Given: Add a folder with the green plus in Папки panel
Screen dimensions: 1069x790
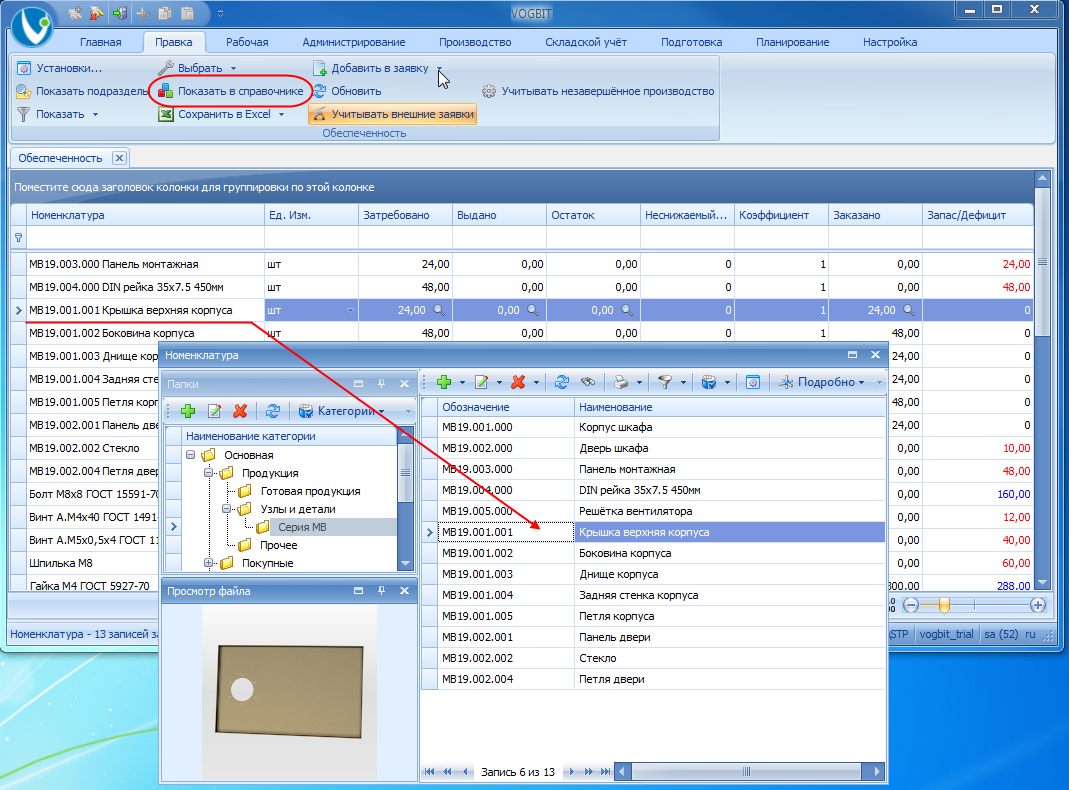Looking at the screenshot, I should coord(188,411).
